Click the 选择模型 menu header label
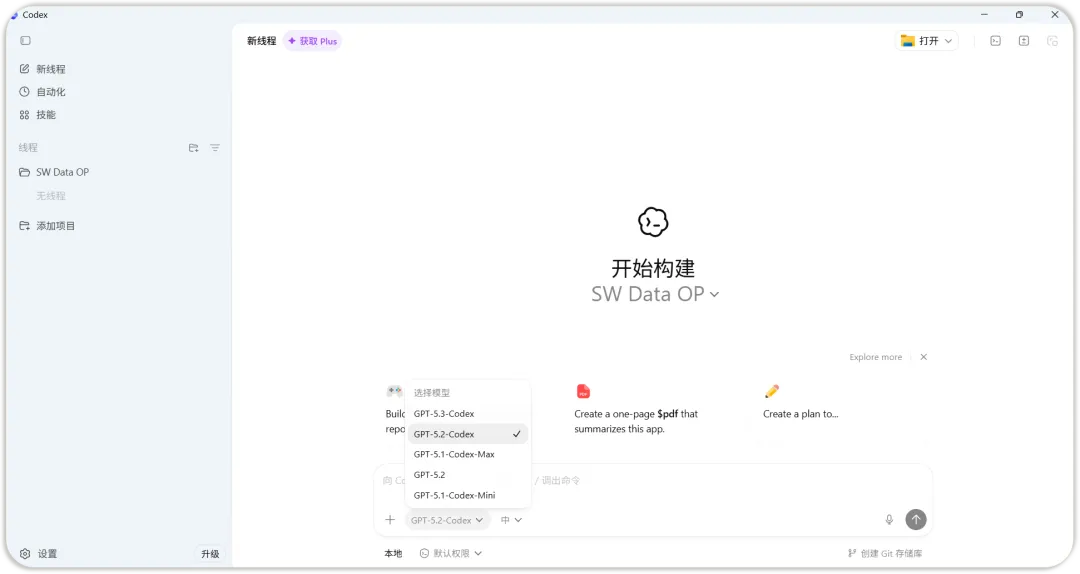The width and height of the screenshot is (1080, 574). (x=432, y=393)
